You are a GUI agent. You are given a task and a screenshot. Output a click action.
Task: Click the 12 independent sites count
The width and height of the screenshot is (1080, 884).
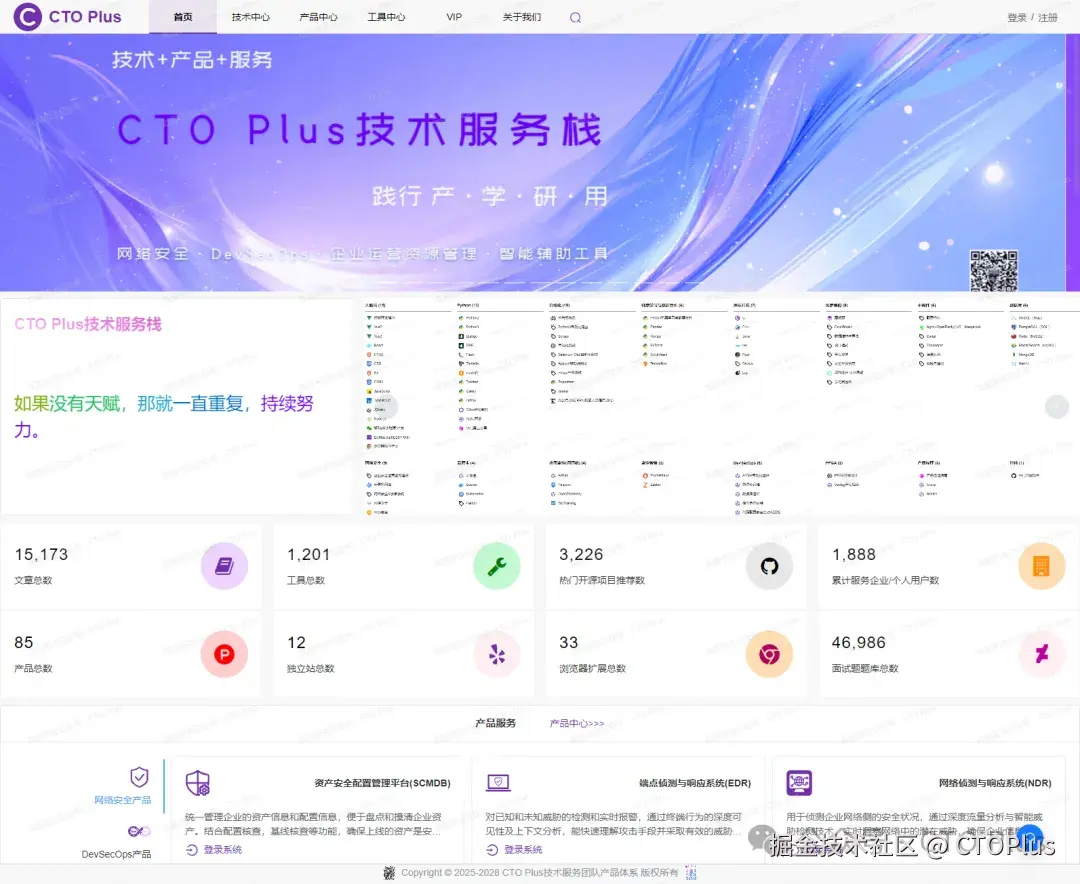click(297, 642)
